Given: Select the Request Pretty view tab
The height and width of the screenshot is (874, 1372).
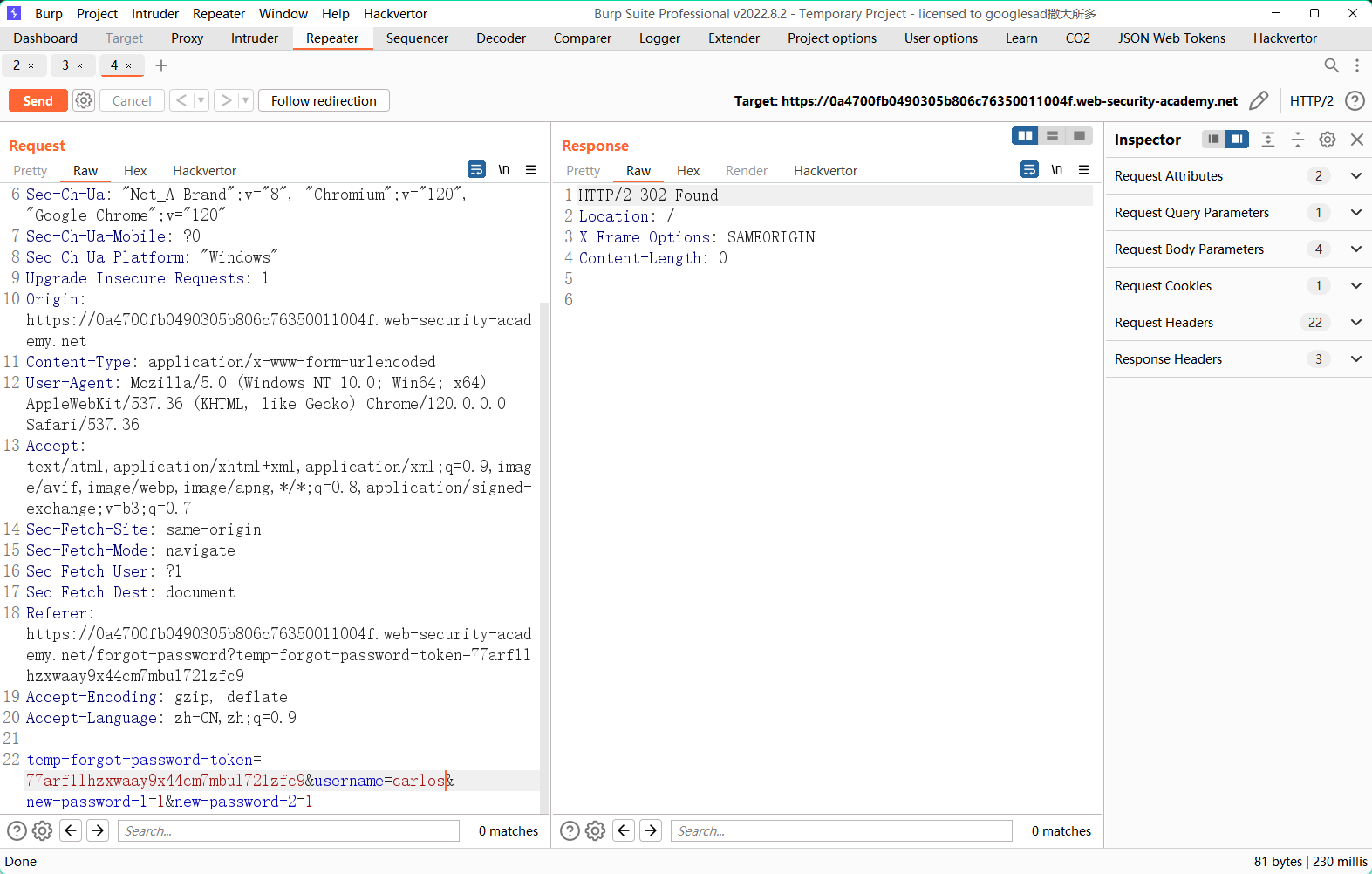Looking at the screenshot, I should 31,171.
